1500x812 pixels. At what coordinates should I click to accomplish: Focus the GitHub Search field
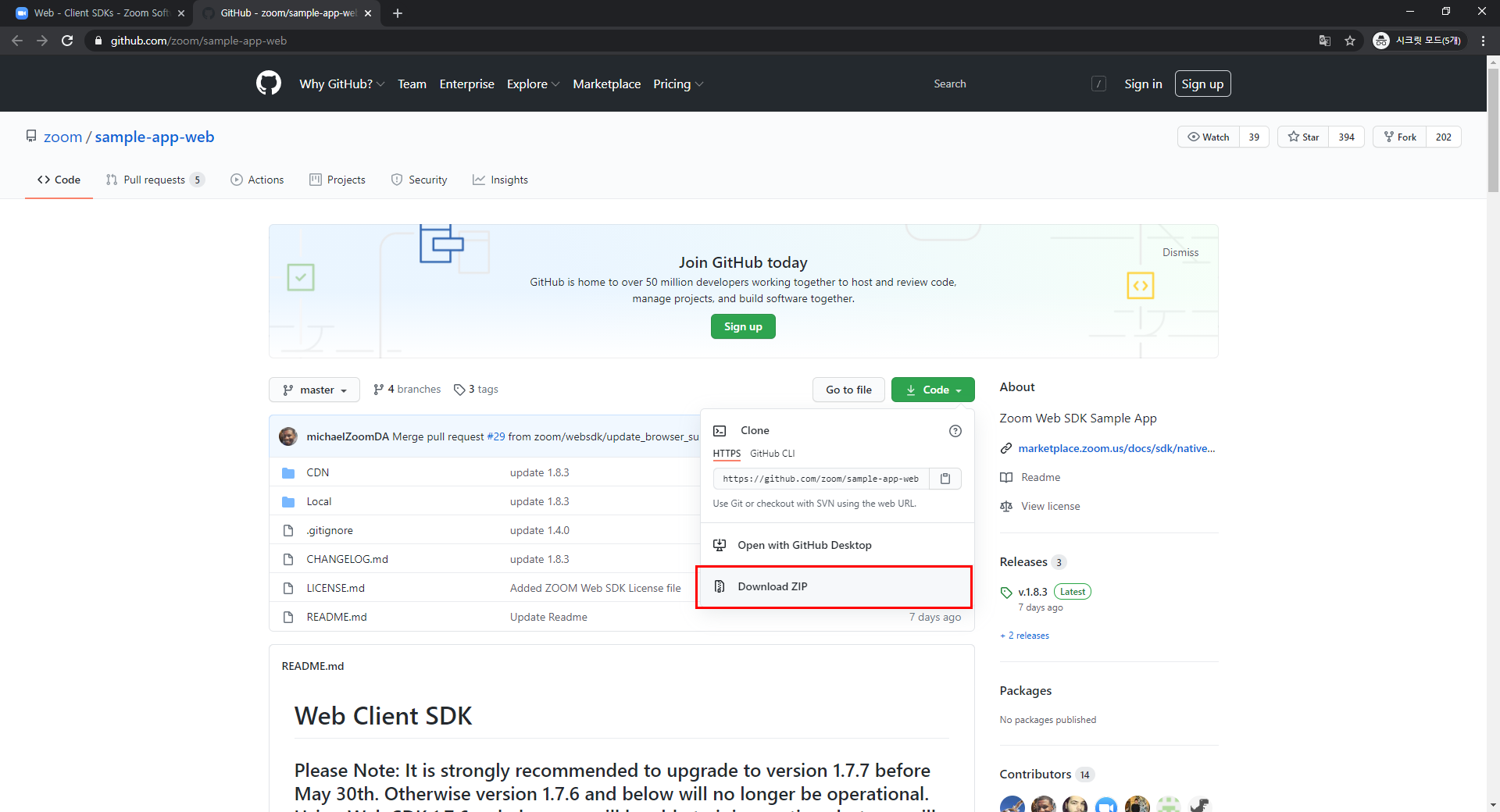[x=1008, y=84]
